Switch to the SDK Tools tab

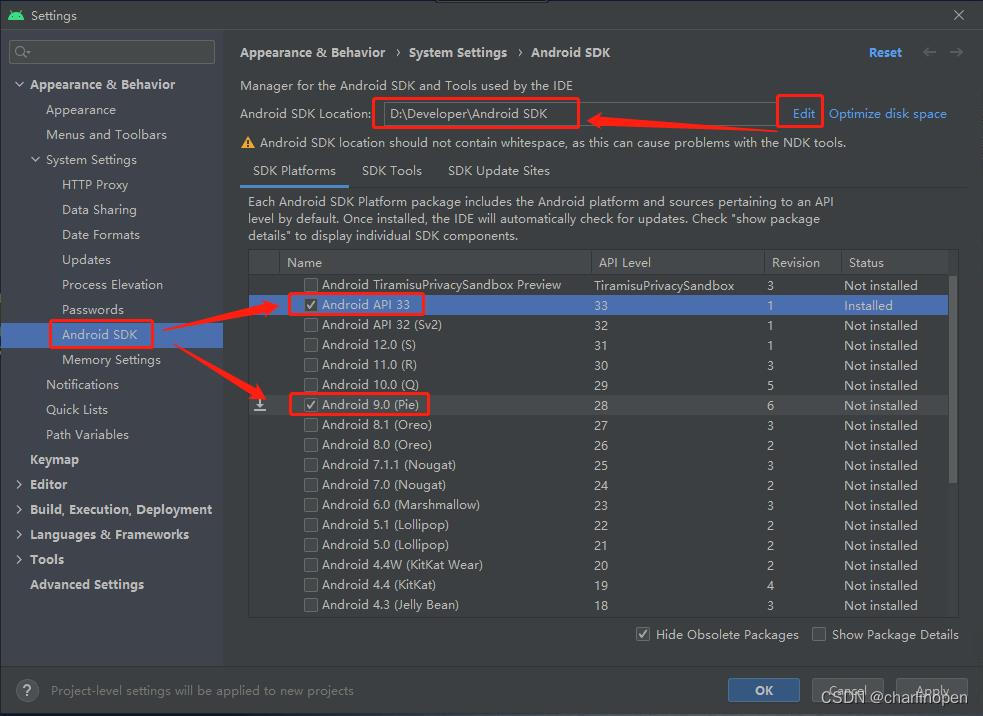click(392, 171)
